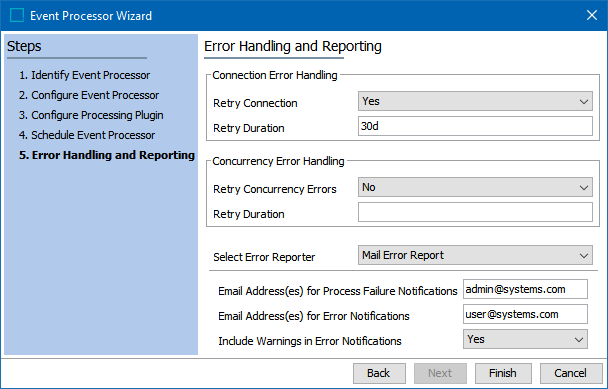Select step 3 Configure Processing Plugin
Viewport: 608px width, 389px height.
click(x=91, y=115)
